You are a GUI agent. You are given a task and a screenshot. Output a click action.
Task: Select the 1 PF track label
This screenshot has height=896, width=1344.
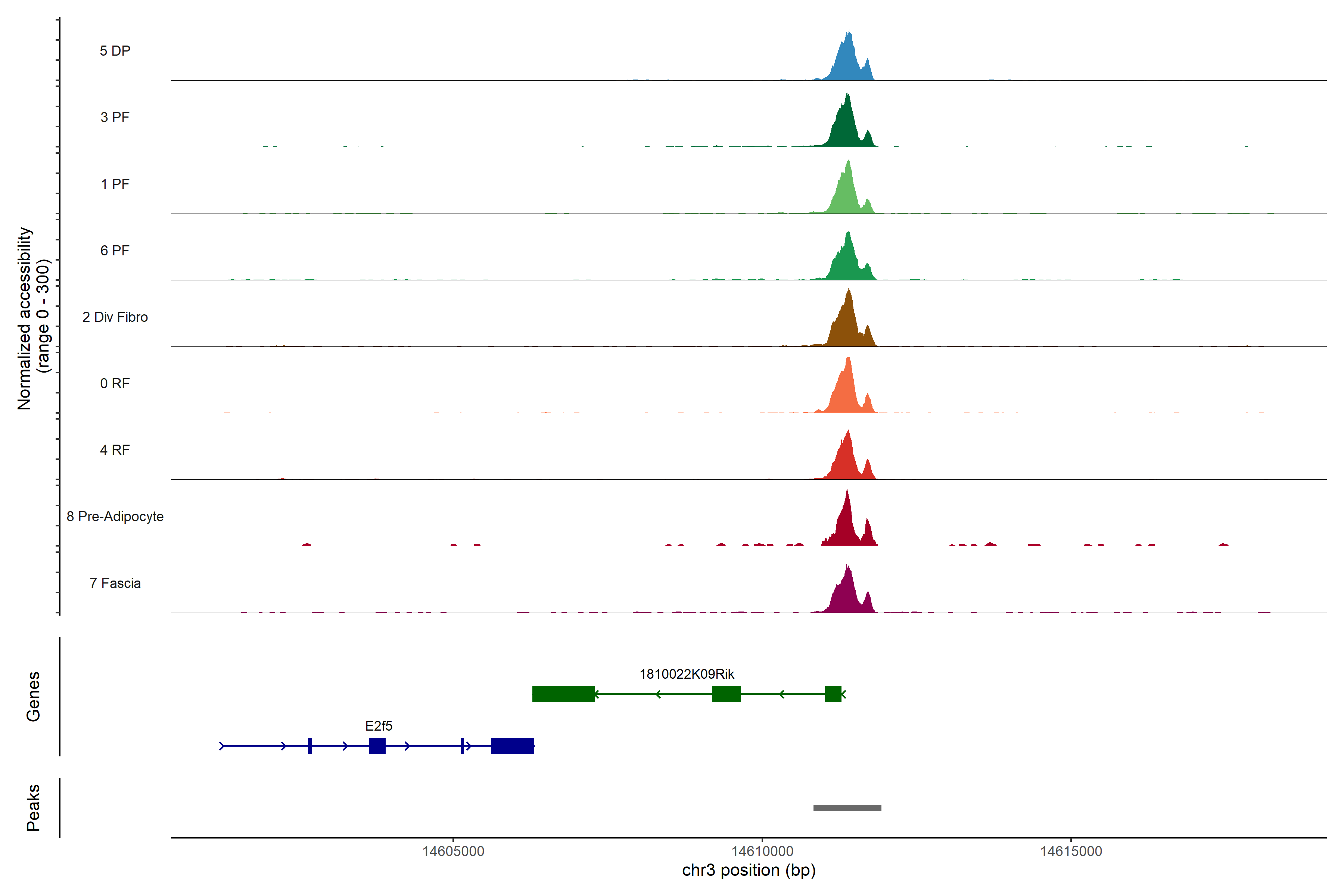pos(115,184)
